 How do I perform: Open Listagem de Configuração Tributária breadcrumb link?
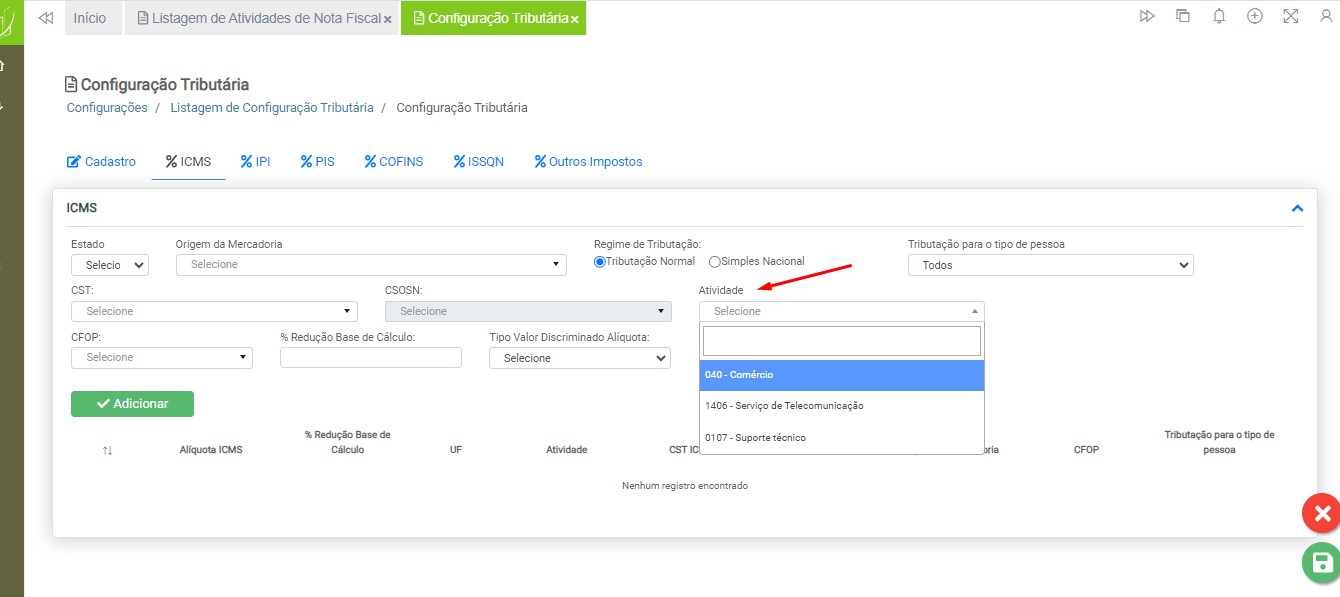(x=271, y=107)
